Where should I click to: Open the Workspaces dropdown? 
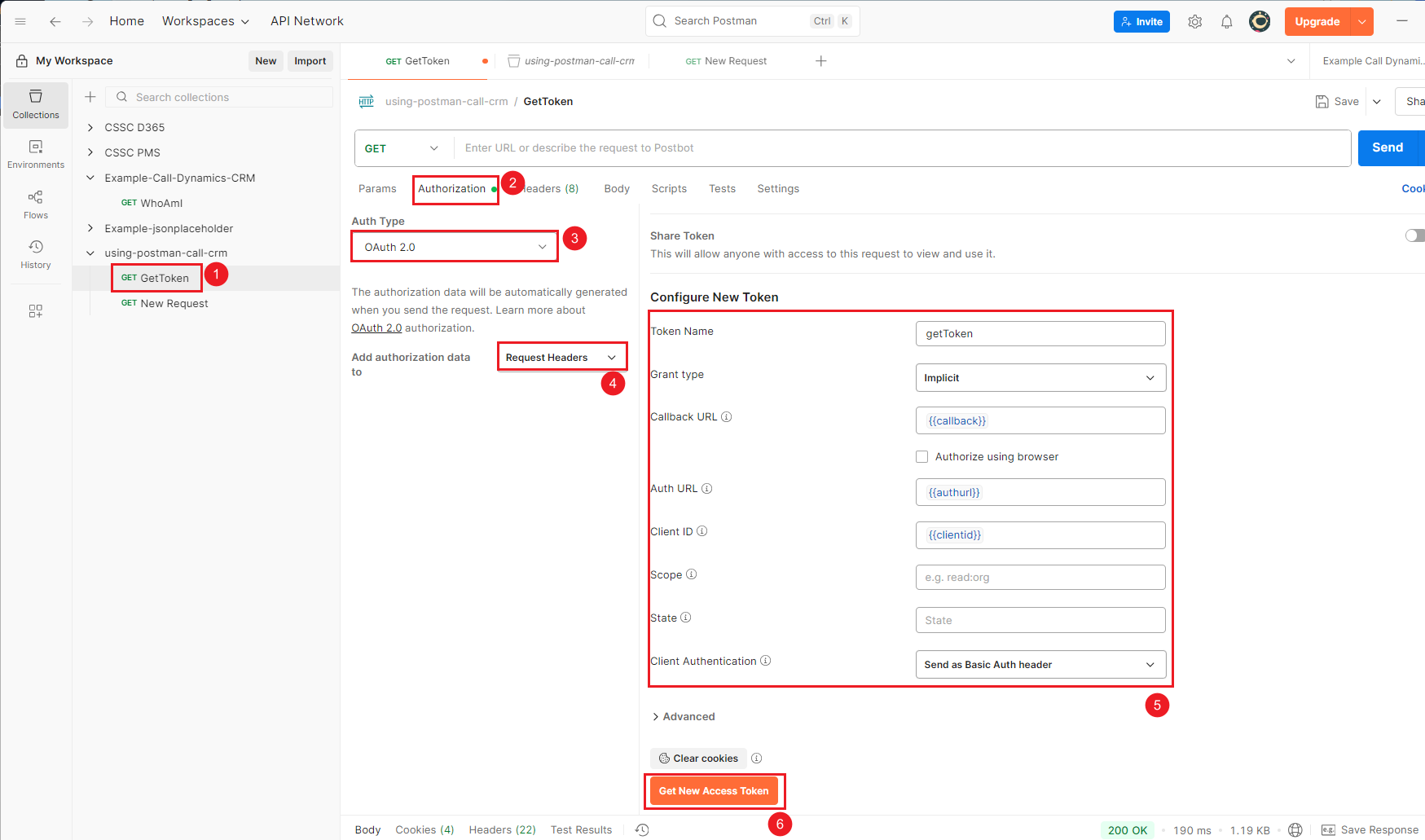click(205, 21)
